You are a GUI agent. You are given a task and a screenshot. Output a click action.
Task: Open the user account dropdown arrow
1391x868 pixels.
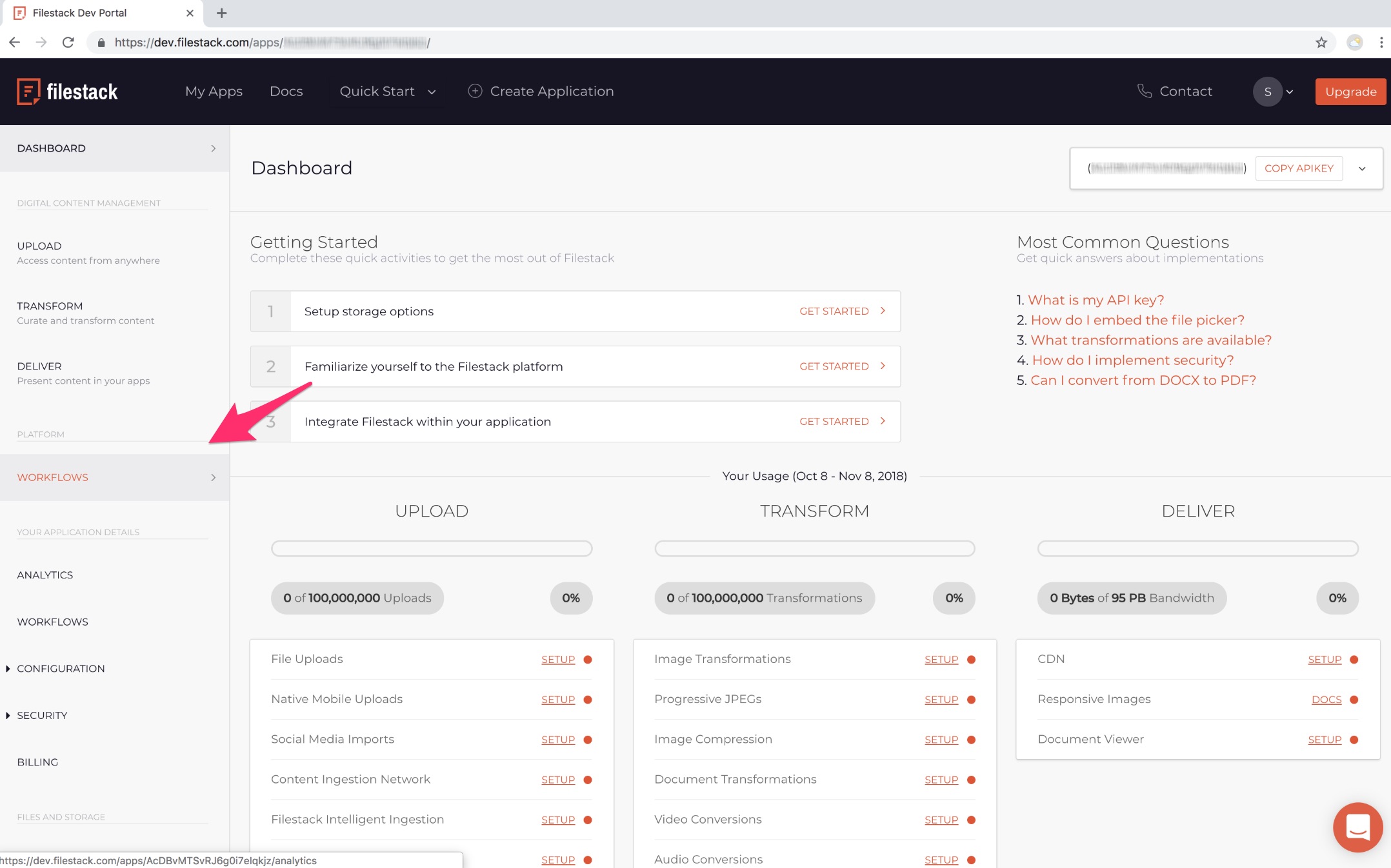(1290, 92)
